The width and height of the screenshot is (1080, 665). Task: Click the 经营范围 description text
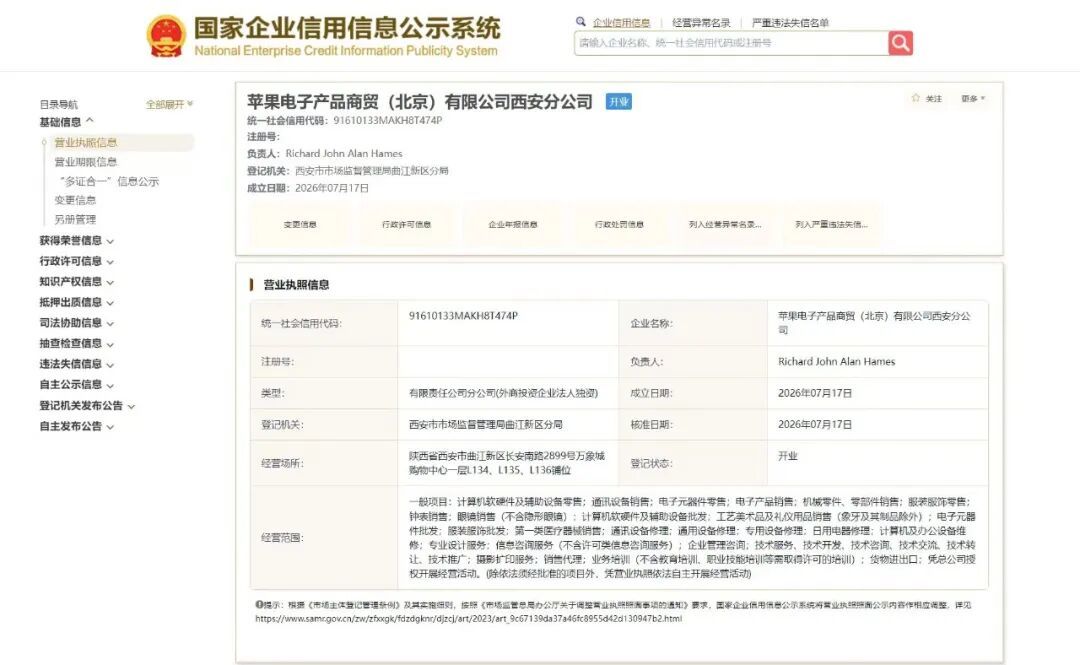(692, 538)
